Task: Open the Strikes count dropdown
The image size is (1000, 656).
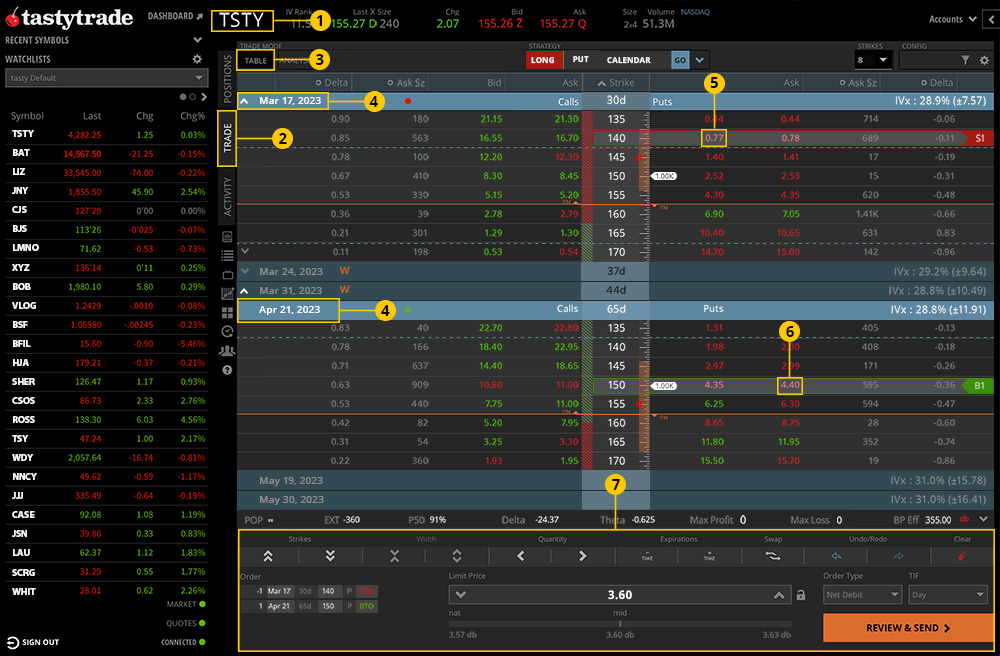Action: (872, 60)
